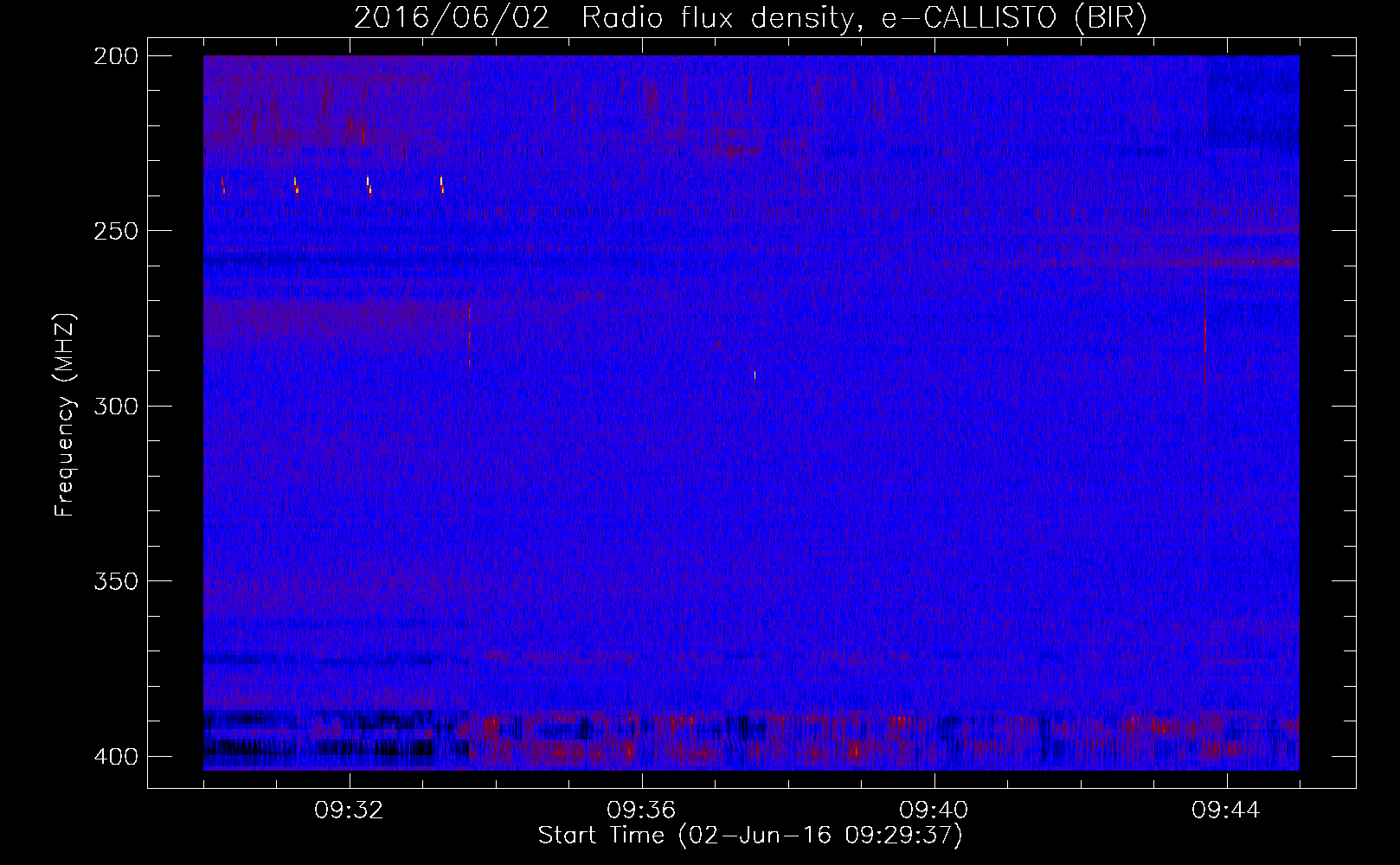This screenshot has height=865, width=1400.
Task: Click the plot title text '2016/06/02 Radio flux density, e-CALLISTO (BIR)'
Action: pyautogui.click(x=750, y=17)
